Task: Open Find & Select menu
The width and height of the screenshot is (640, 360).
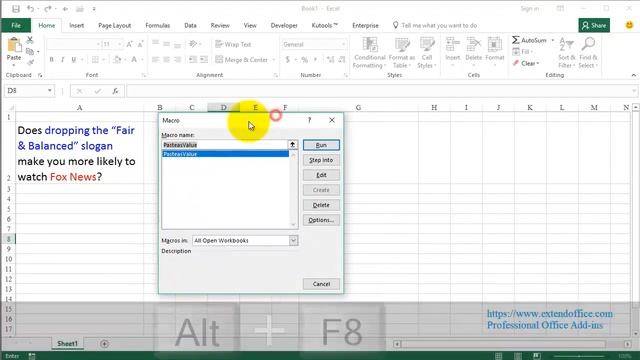Action: (588, 52)
